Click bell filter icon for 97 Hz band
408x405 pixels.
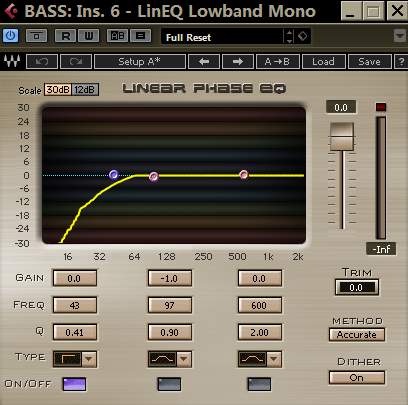pyautogui.click(x=162, y=359)
